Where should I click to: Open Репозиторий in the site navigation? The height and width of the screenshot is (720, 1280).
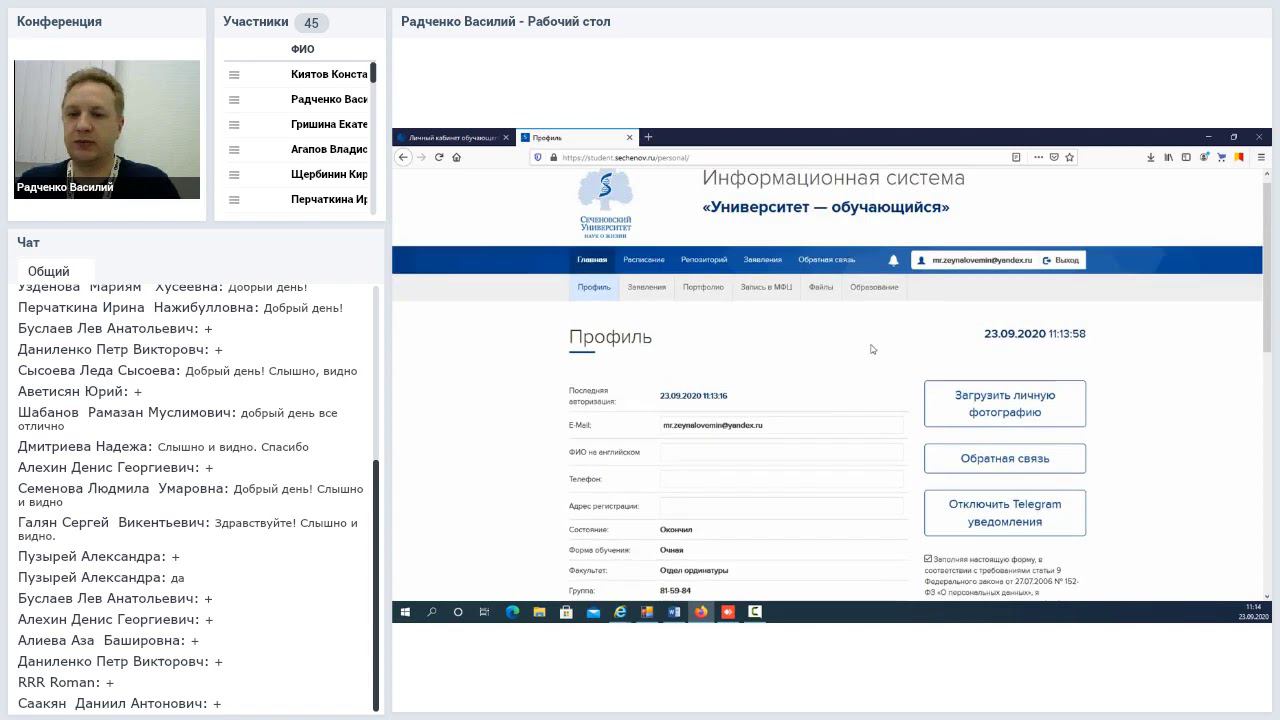click(704, 260)
